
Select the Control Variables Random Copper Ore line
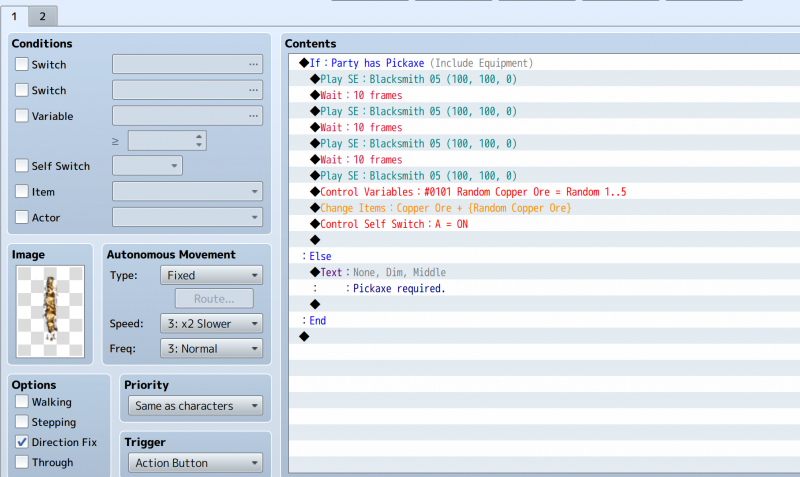(544, 192)
